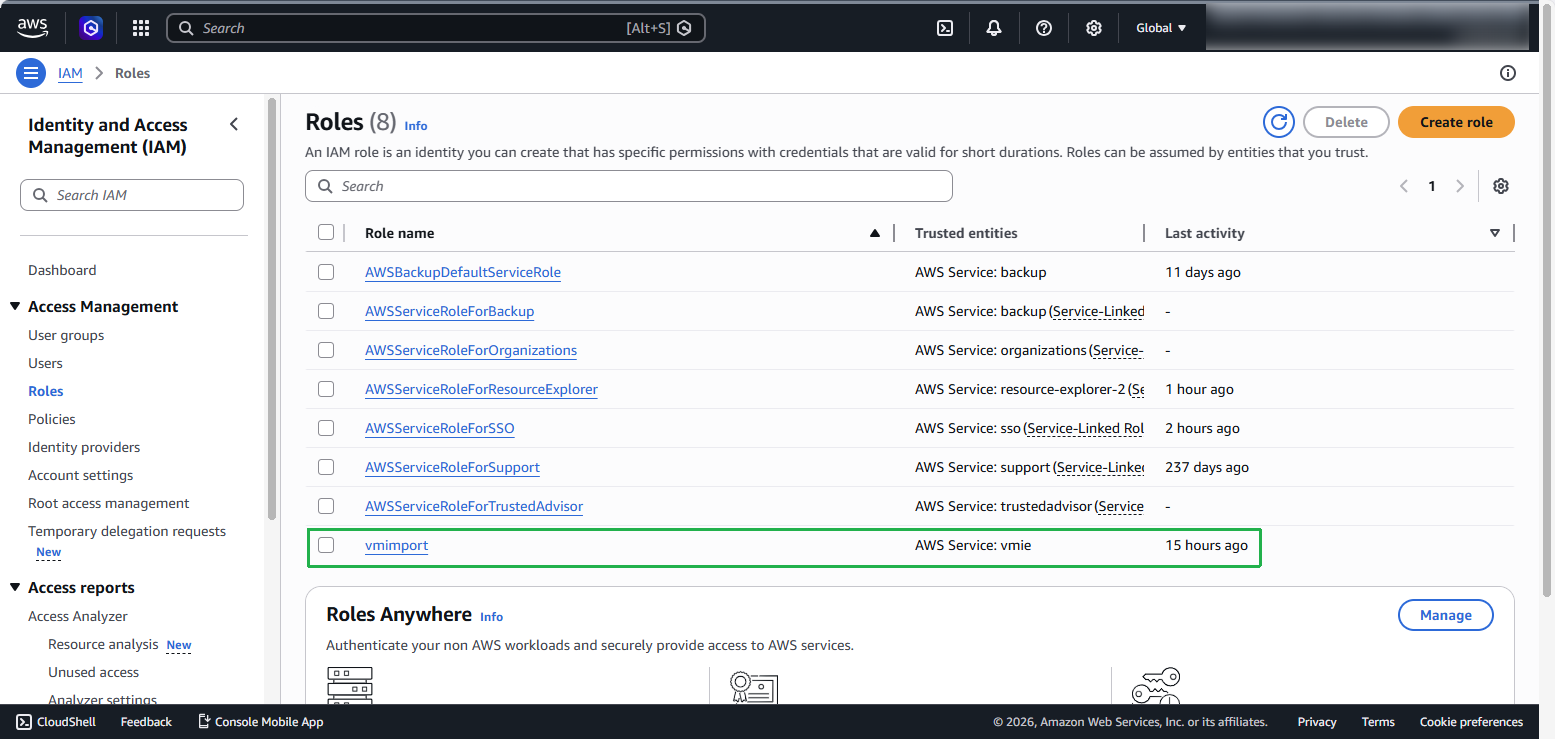Sort by Last activity arrow
This screenshot has height=739, width=1555.
(x=1495, y=233)
